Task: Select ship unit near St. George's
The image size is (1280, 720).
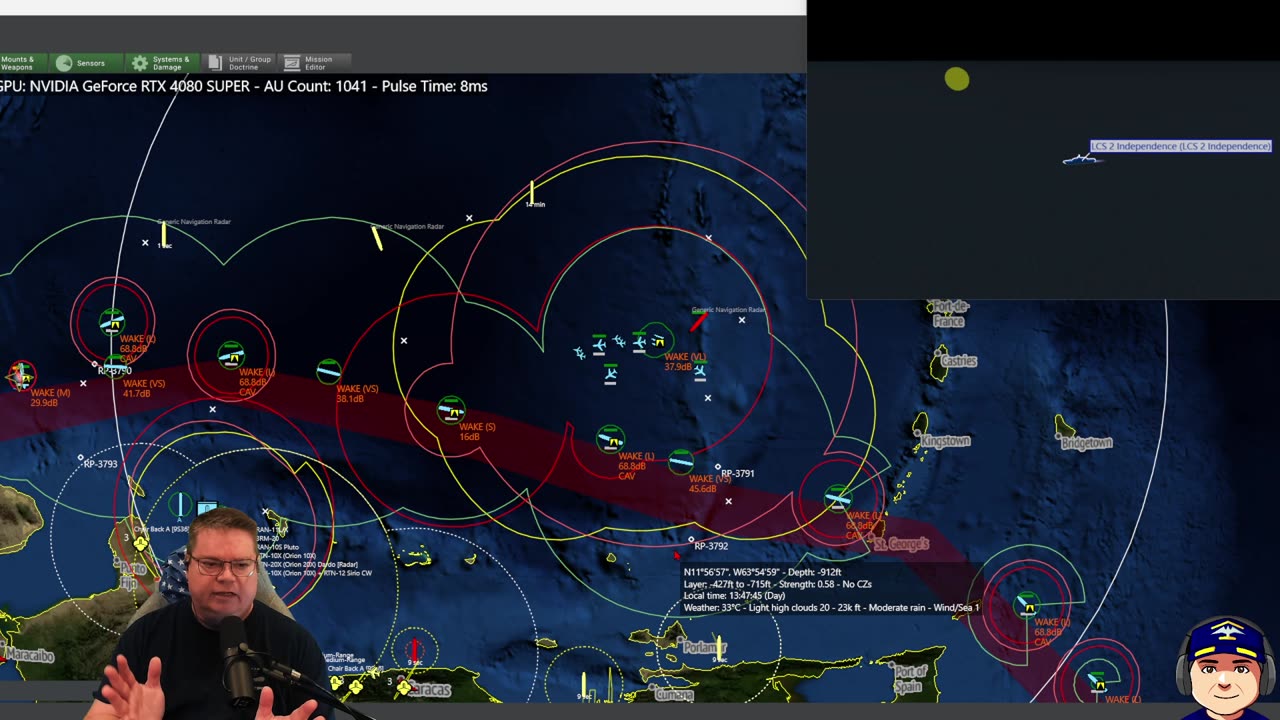Action: pos(838,498)
